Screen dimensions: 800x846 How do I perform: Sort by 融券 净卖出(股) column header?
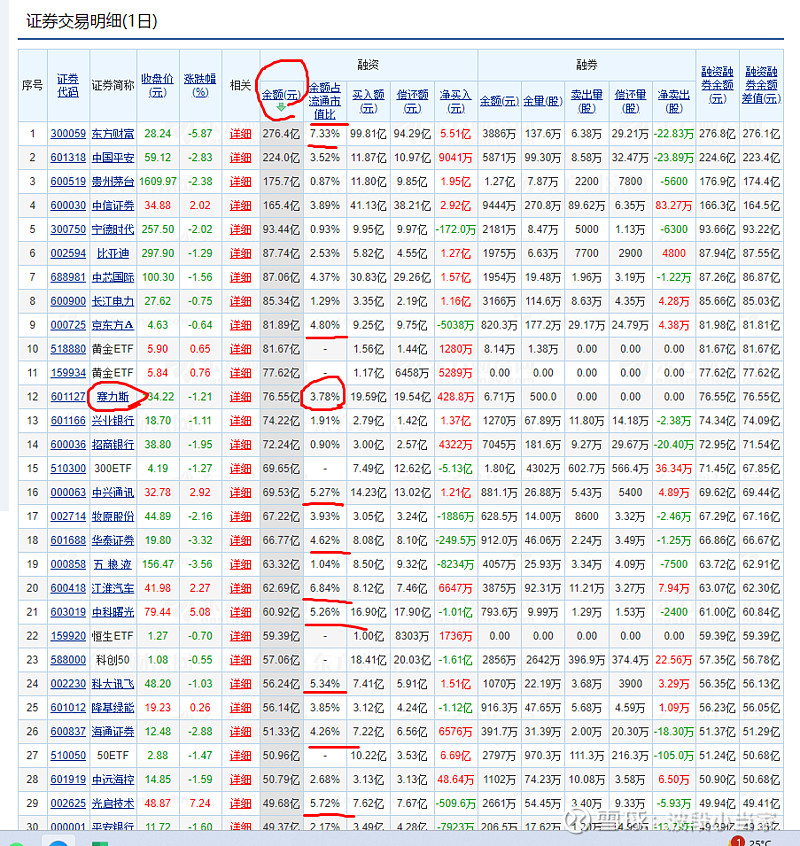tap(674, 101)
